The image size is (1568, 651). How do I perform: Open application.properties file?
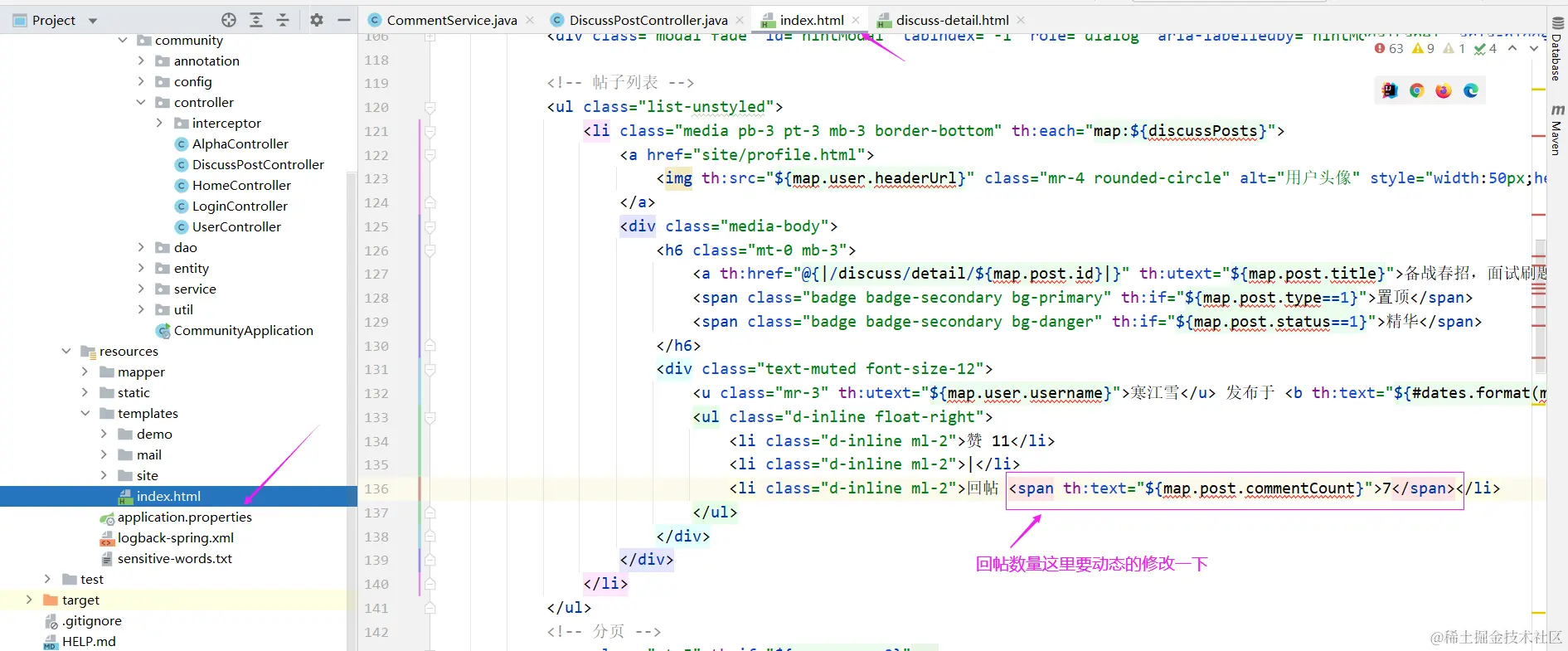[176, 517]
